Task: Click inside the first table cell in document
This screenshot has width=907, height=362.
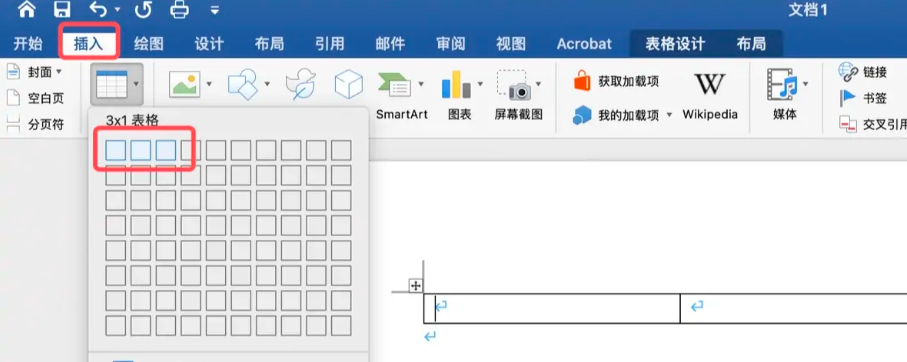Action: coord(551,308)
